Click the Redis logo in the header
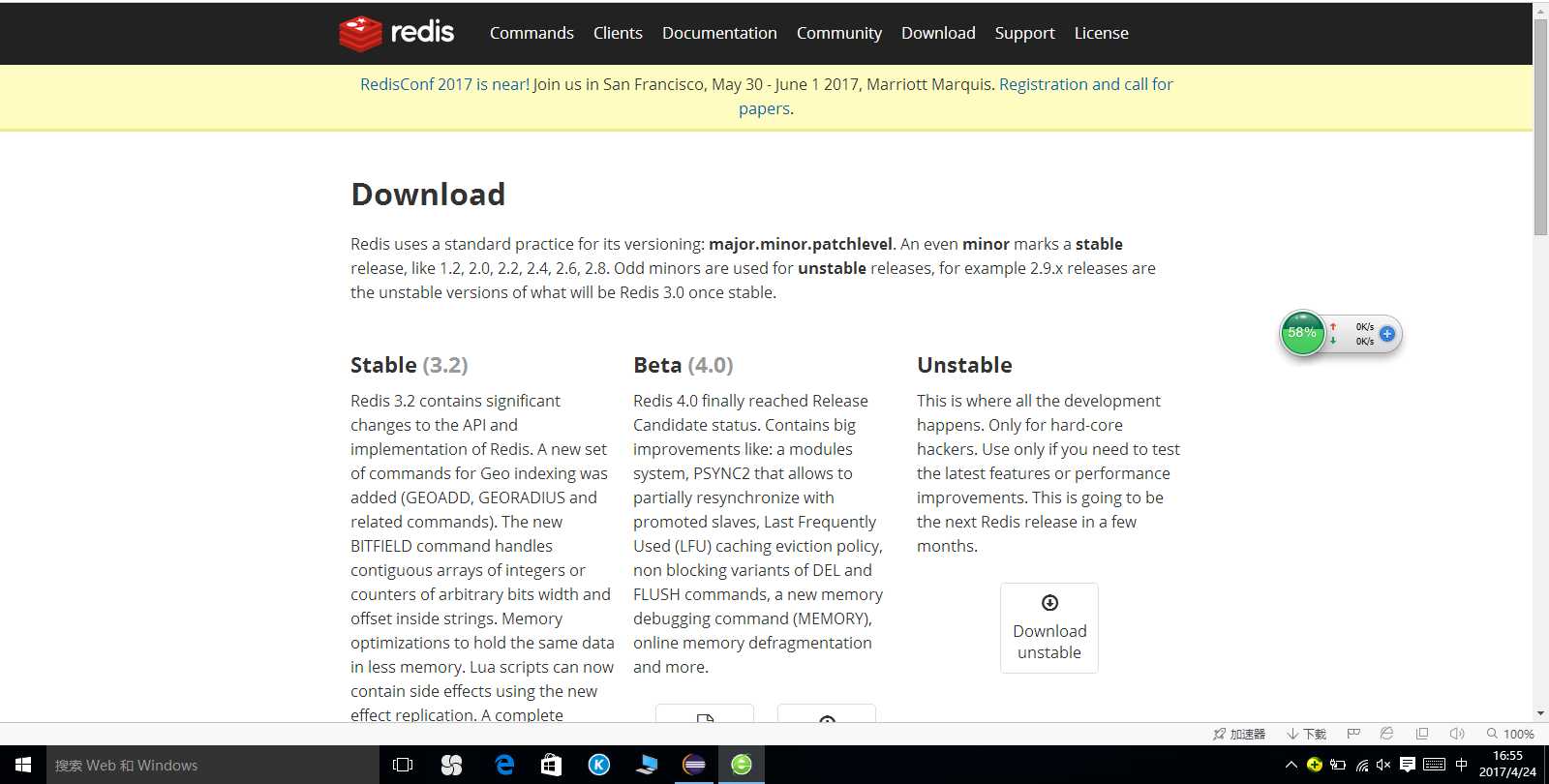This screenshot has height=784, width=1549. pyautogui.click(x=396, y=32)
